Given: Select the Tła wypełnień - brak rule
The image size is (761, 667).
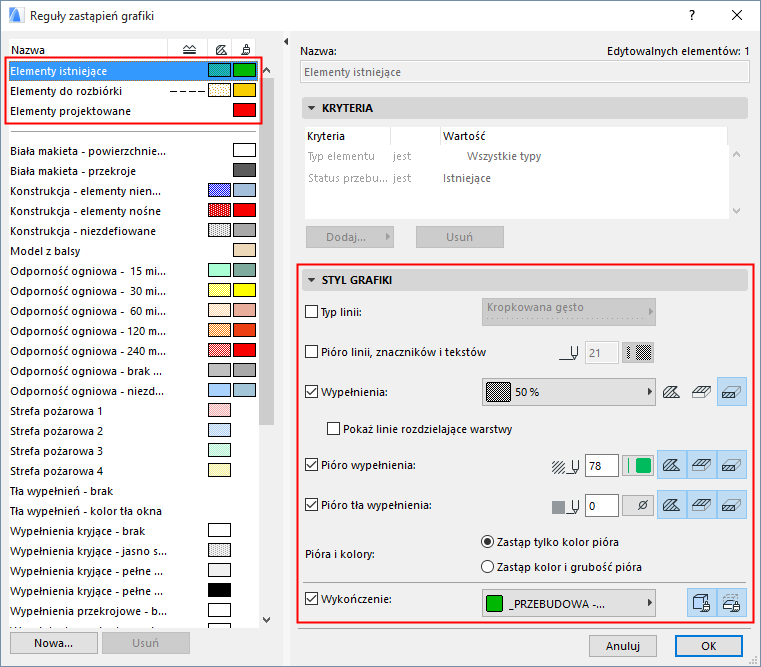Looking at the screenshot, I should tap(132, 491).
